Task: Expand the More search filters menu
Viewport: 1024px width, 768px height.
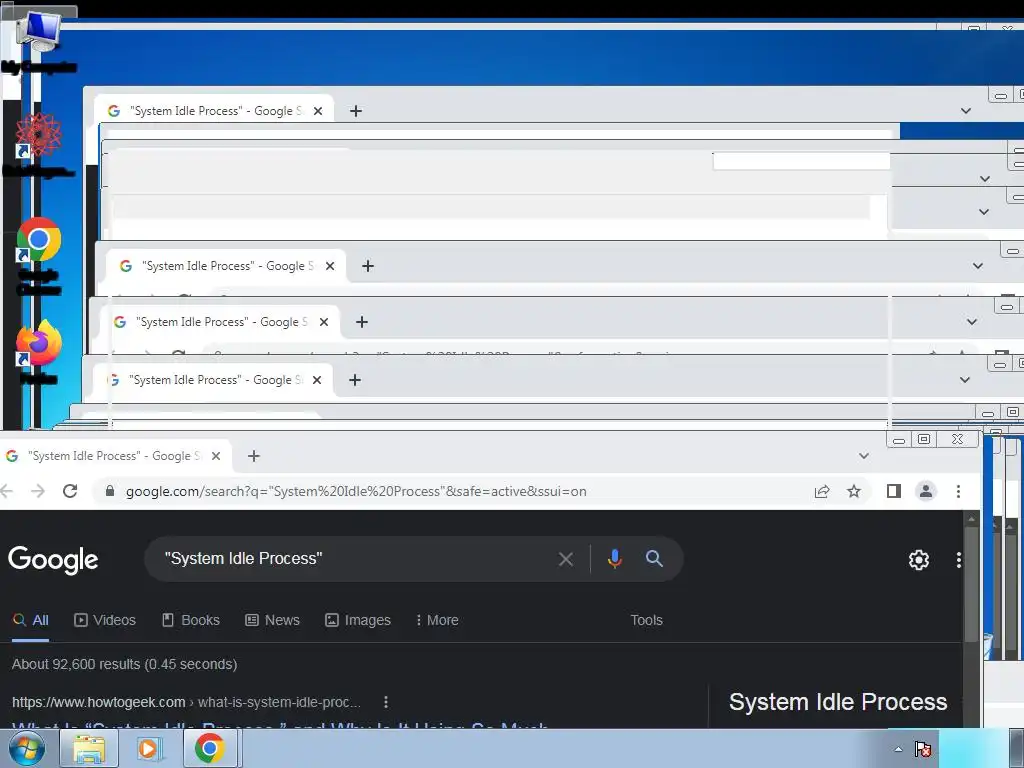Action: [x=438, y=620]
